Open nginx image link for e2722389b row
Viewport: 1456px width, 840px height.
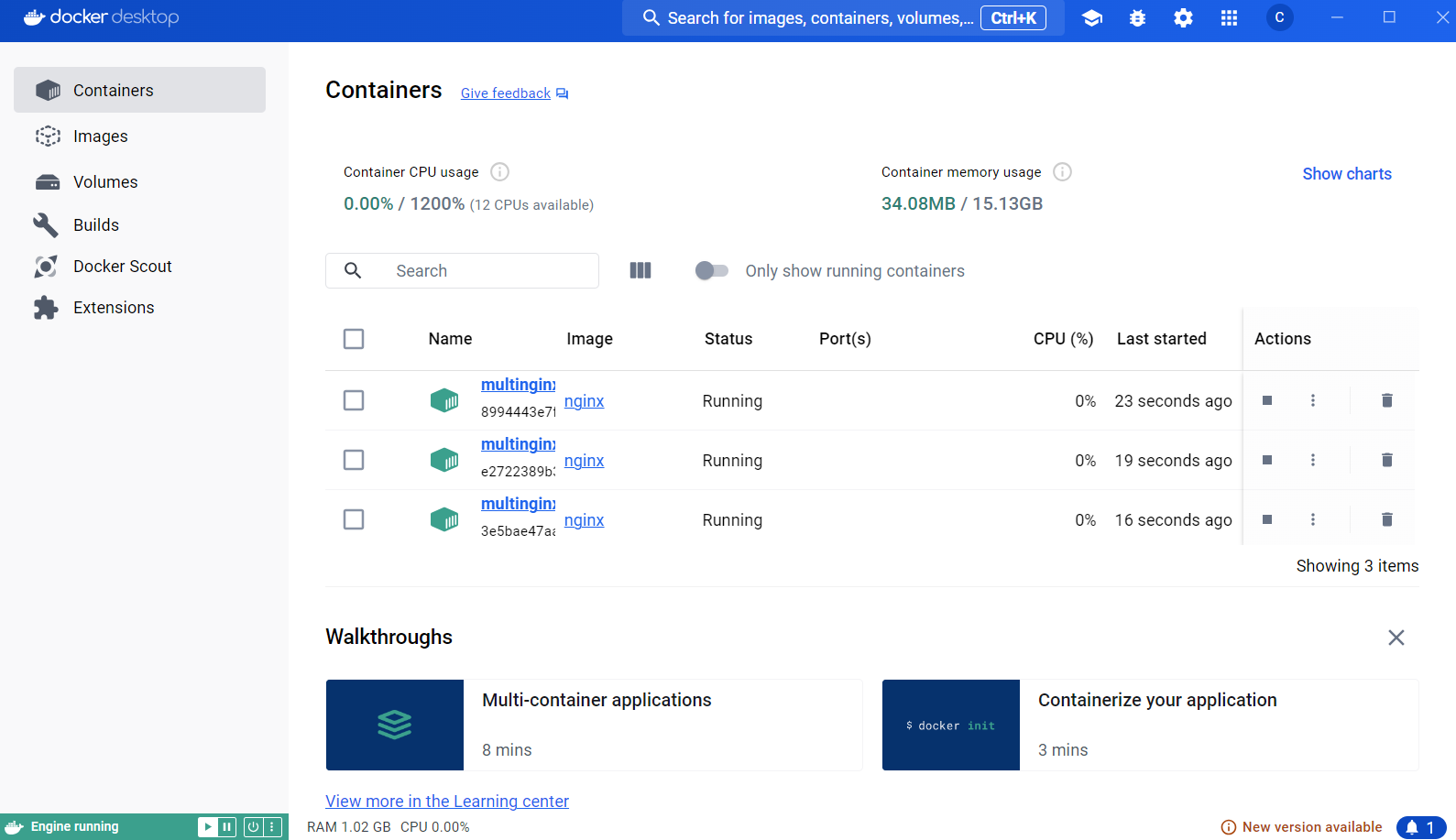[584, 461]
